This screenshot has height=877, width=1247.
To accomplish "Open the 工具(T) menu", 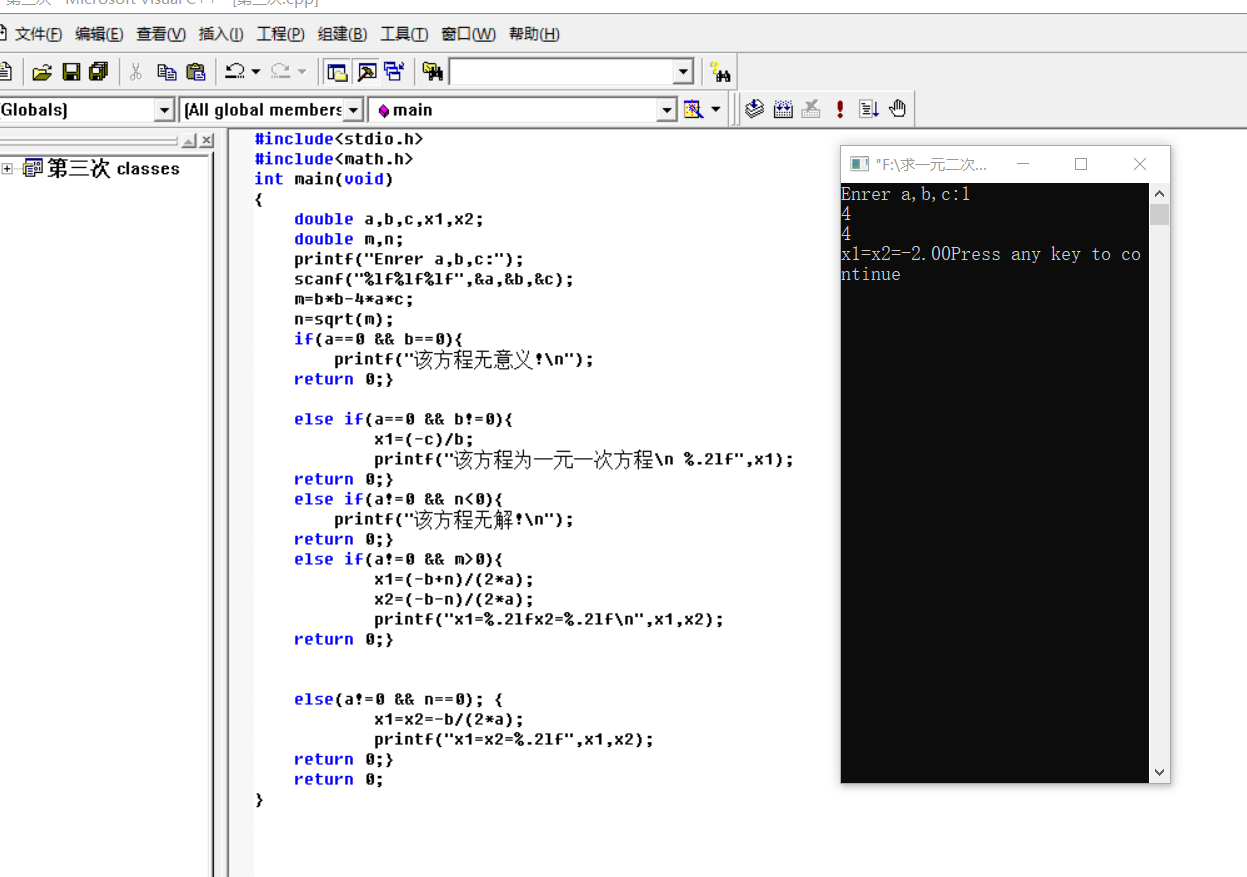I will click(404, 34).
